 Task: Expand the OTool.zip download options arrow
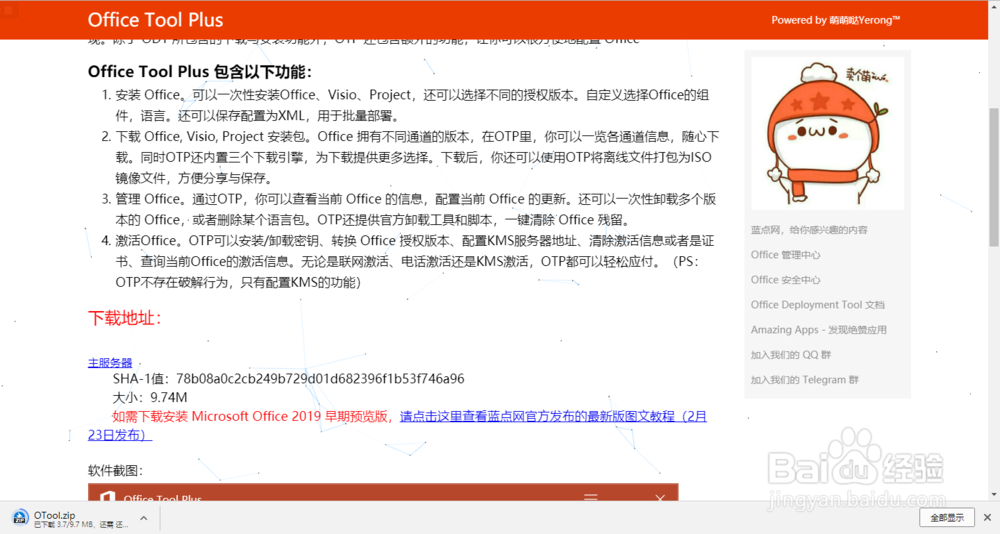[143, 518]
